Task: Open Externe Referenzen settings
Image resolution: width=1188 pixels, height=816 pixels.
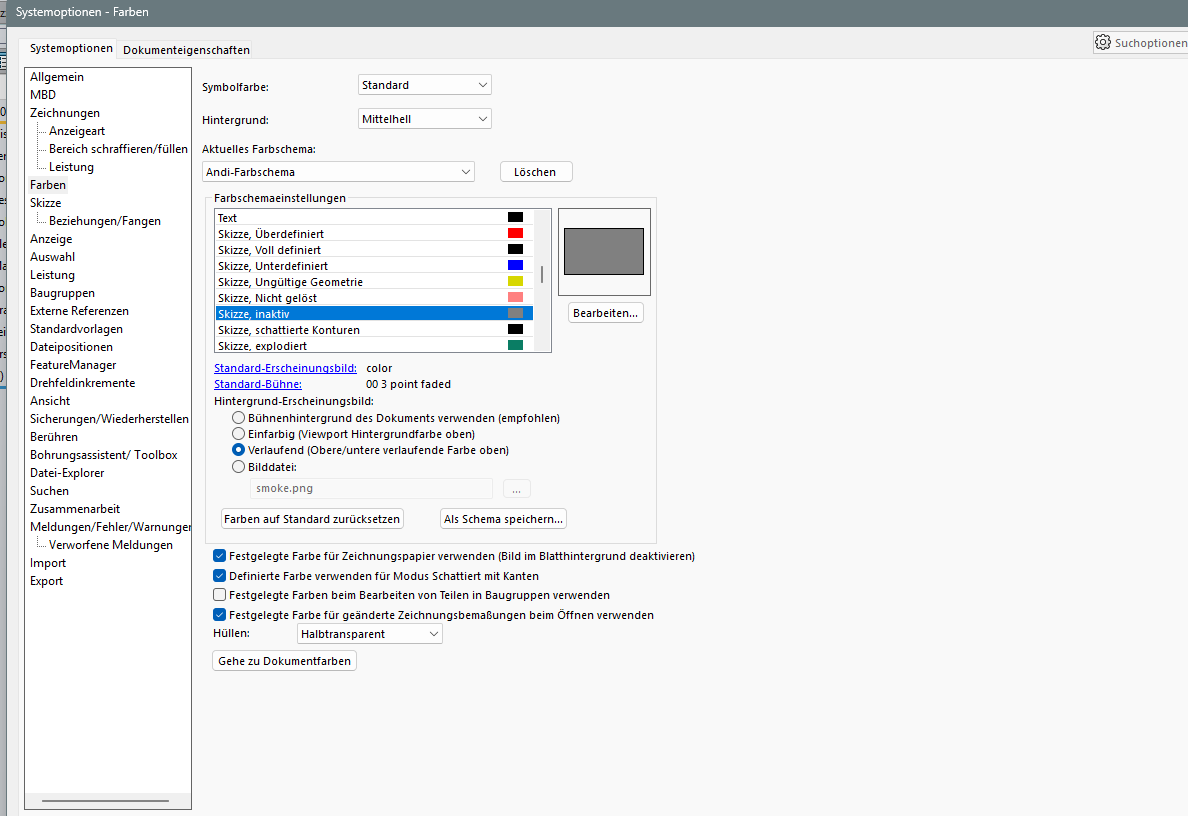Action: point(80,311)
